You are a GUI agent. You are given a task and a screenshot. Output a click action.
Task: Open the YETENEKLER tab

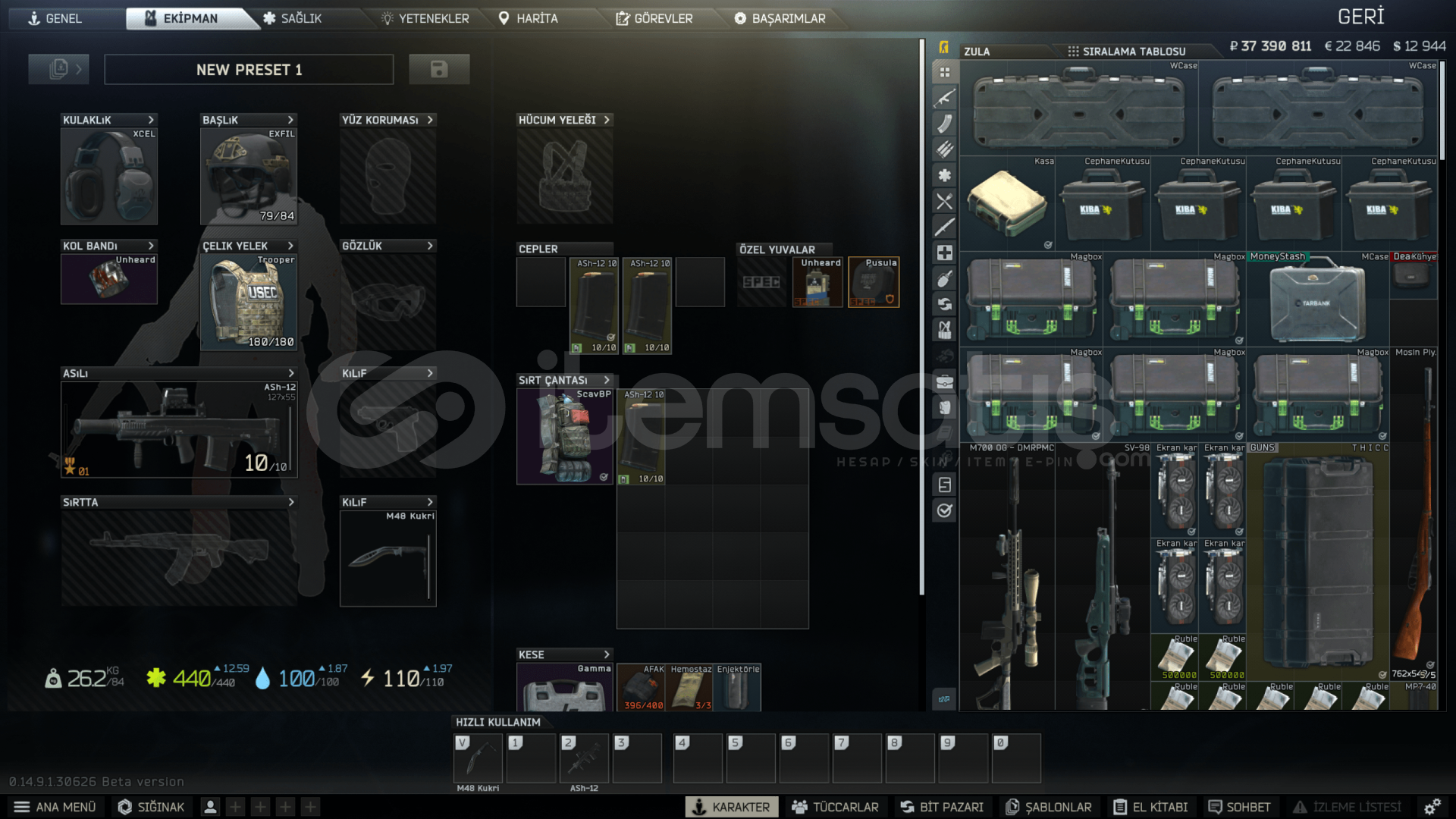point(425,18)
